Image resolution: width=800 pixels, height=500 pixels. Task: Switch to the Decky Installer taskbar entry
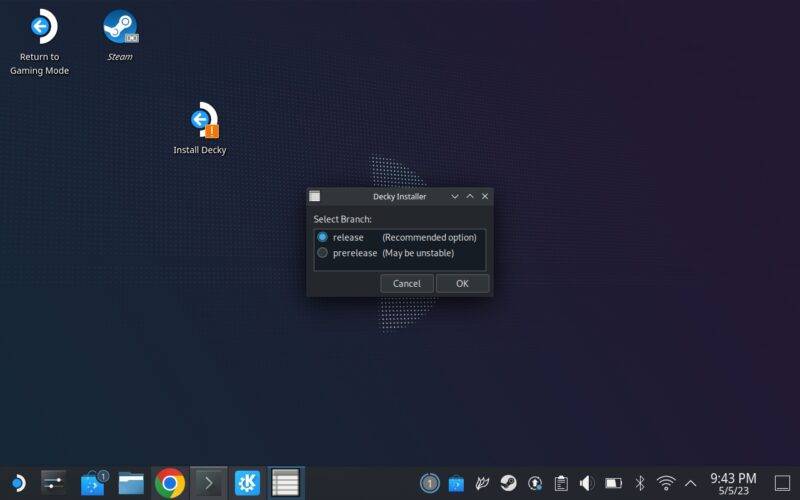pyautogui.click(x=285, y=484)
